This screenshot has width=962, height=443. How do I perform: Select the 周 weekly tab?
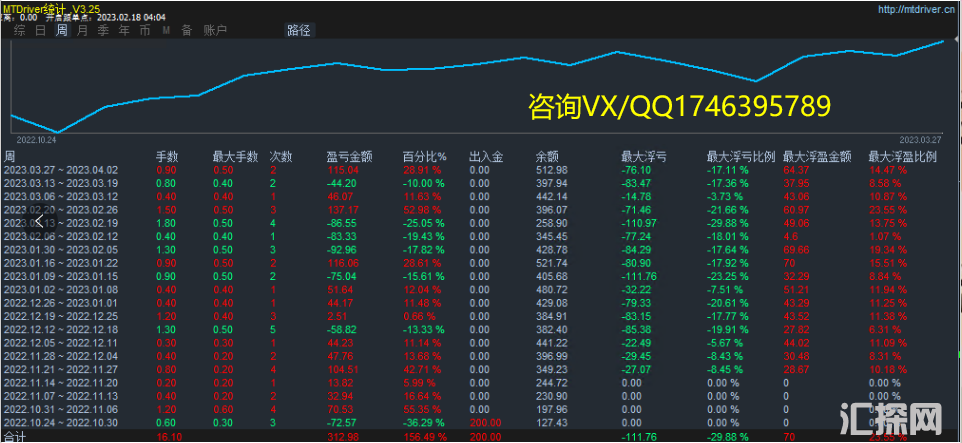[61, 30]
